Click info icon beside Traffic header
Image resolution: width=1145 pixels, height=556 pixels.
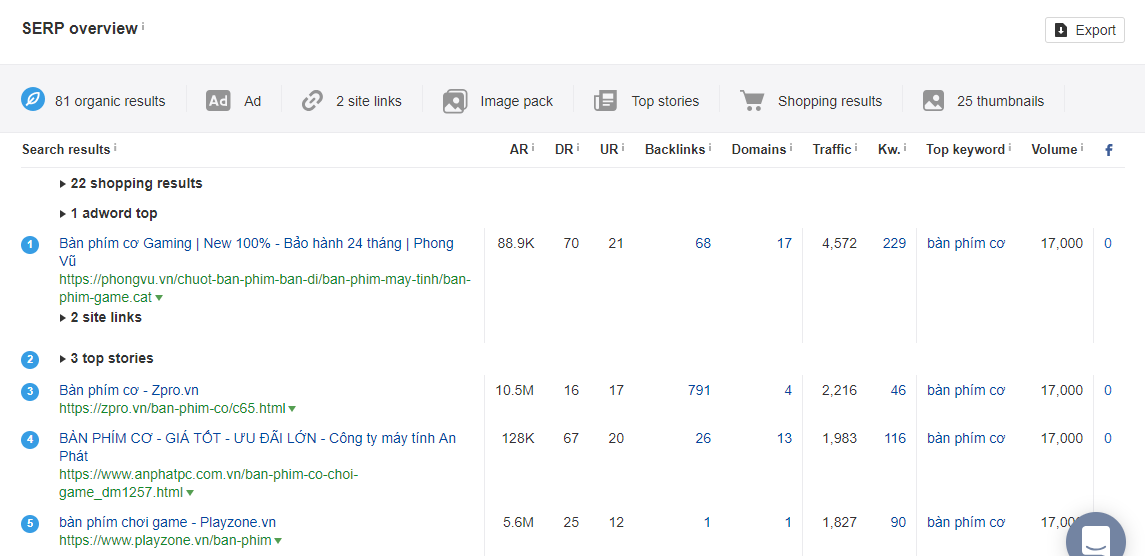coord(856,148)
